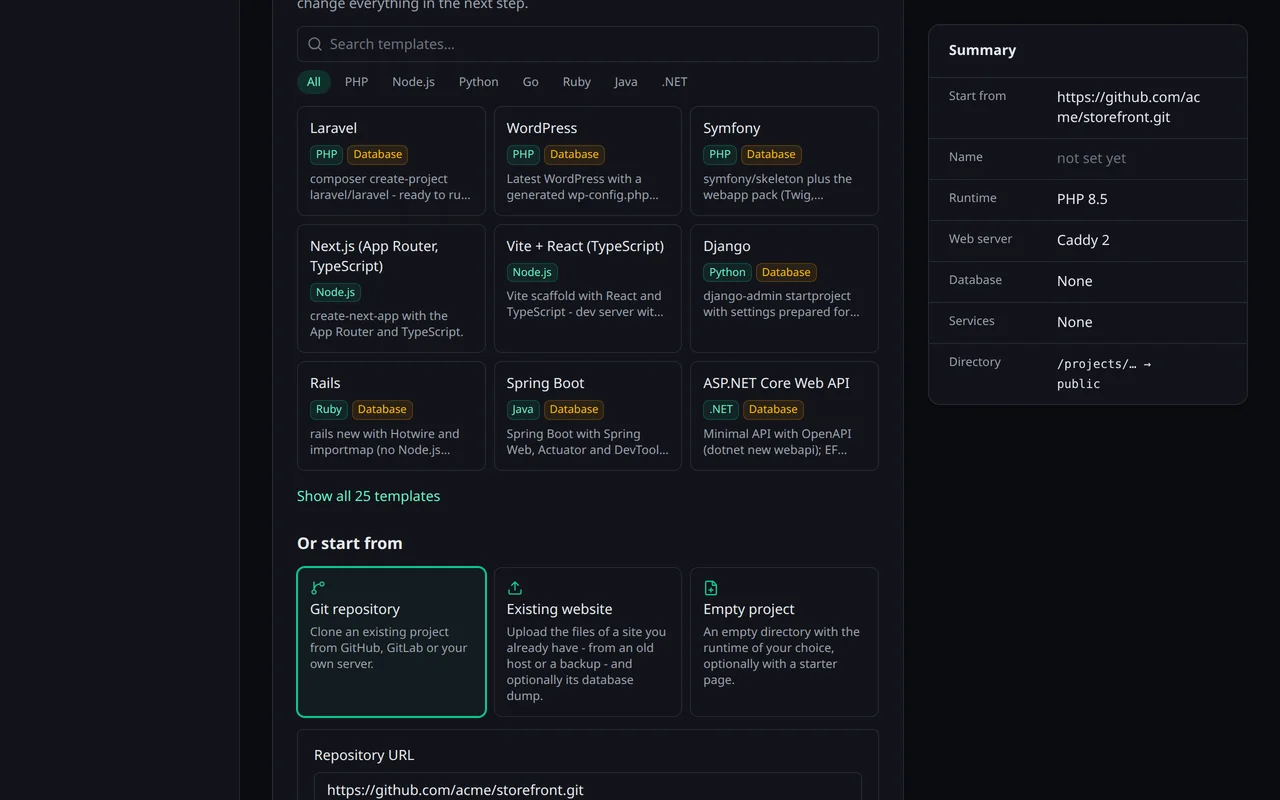Screen dimensions: 1280x800
Task: Choose the WordPress template card
Action: coord(588,161)
